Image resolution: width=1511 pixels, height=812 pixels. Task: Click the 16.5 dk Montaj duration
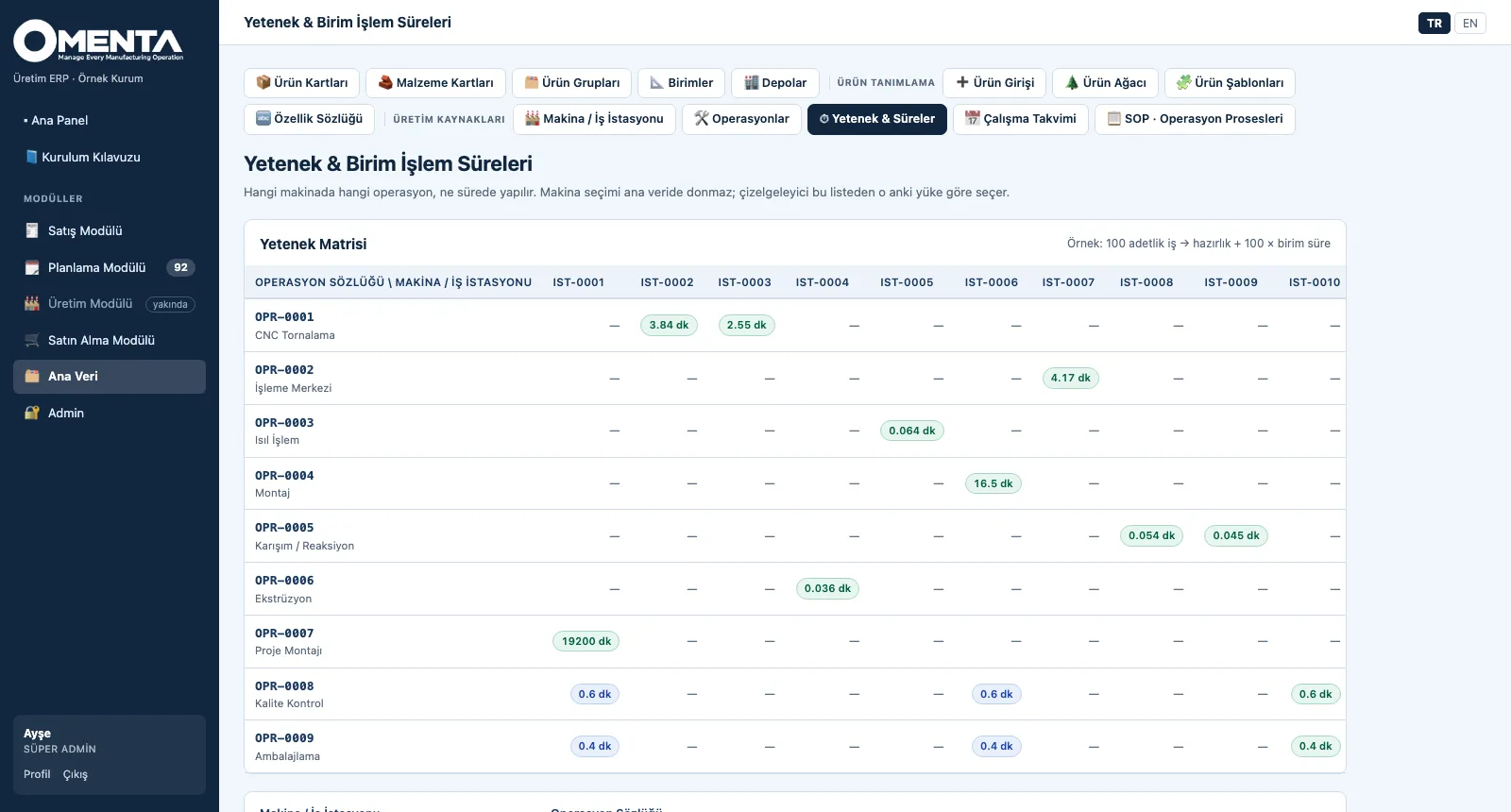pos(993,484)
